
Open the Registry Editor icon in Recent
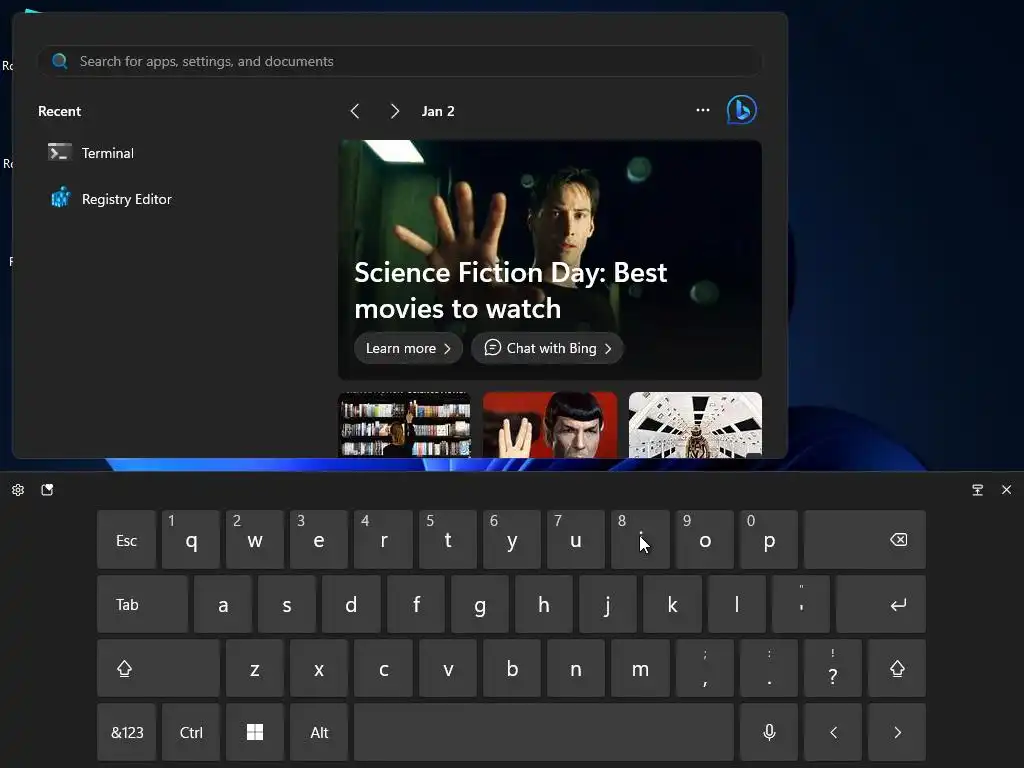pos(60,197)
